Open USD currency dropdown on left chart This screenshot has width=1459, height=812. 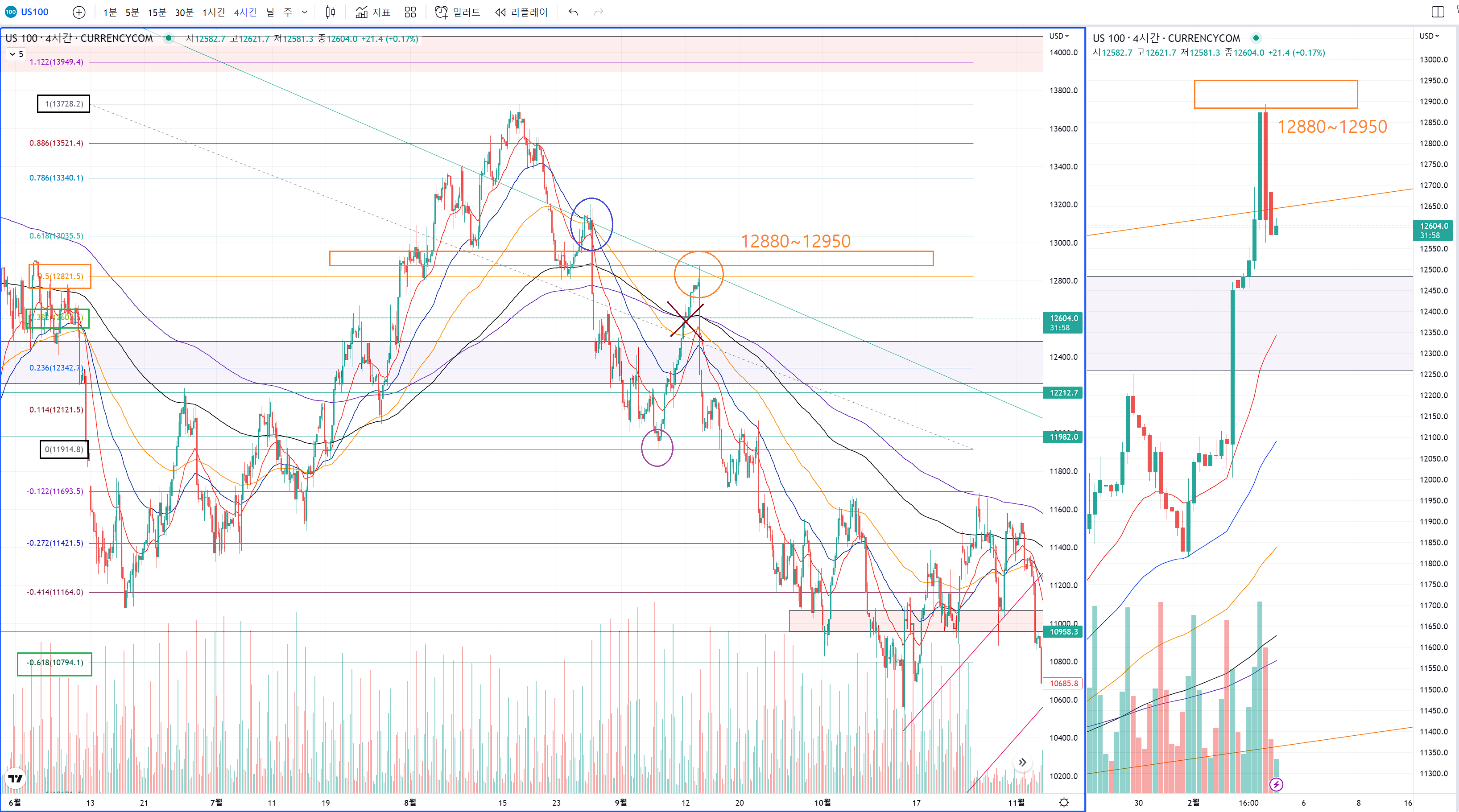pyautogui.click(x=1058, y=36)
